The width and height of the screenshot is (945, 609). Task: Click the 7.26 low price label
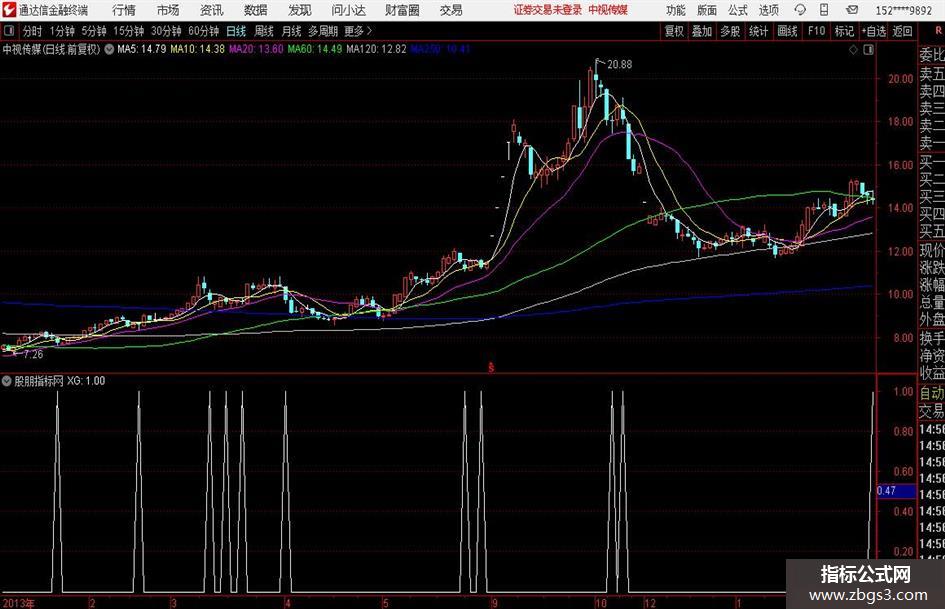[33, 355]
